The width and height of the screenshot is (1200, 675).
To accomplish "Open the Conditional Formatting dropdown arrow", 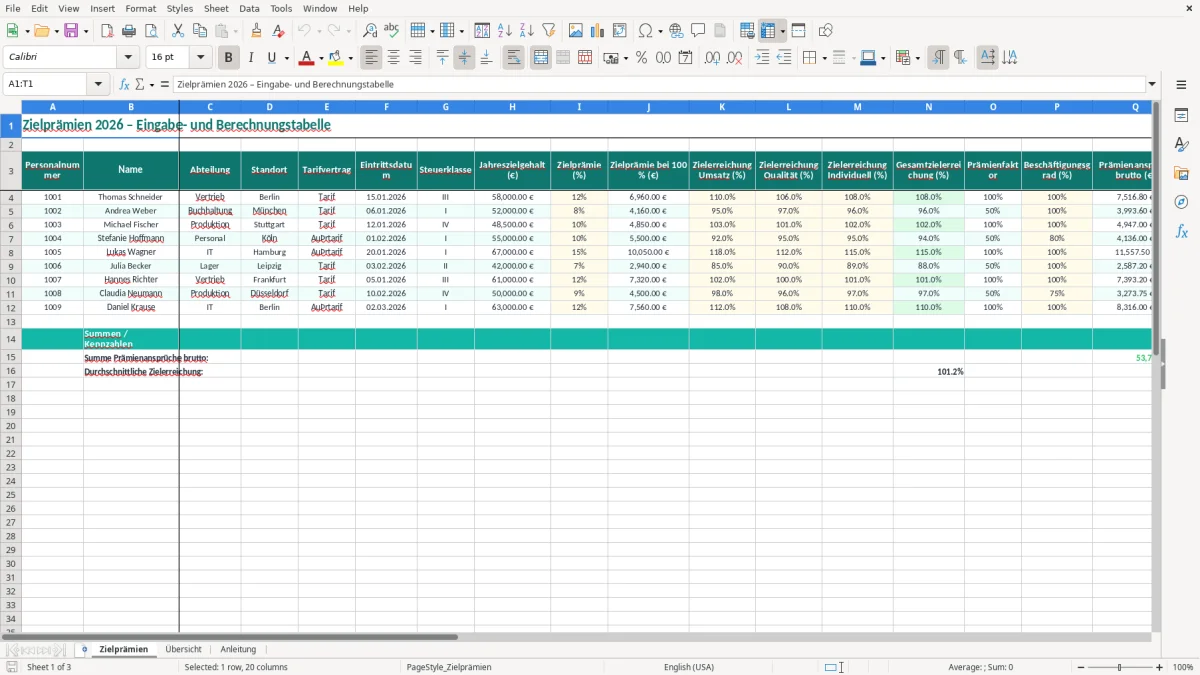I will click(917, 58).
